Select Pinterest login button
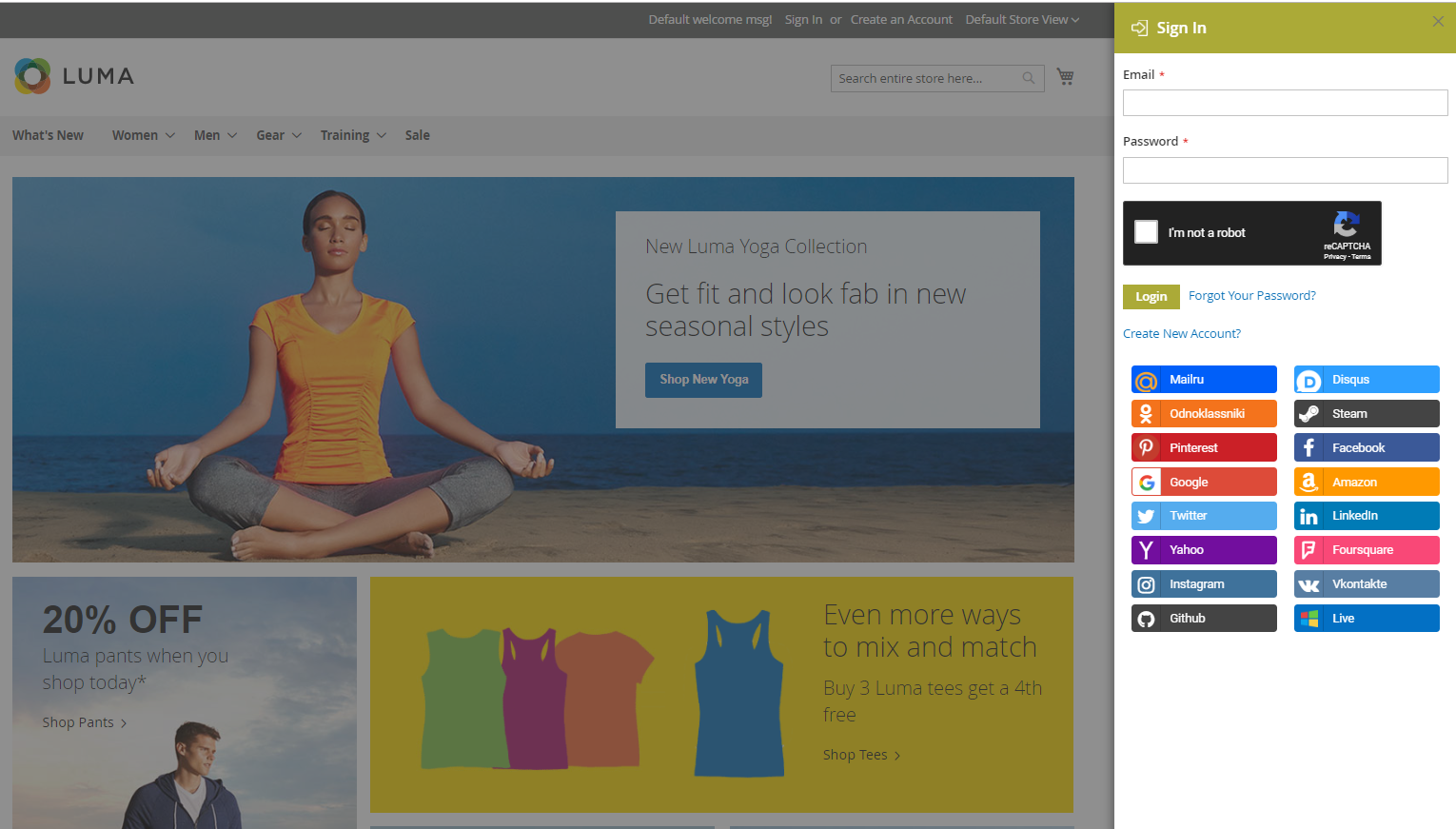Image resolution: width=1456 pixels, height=829 pixels. [1203, 448]
